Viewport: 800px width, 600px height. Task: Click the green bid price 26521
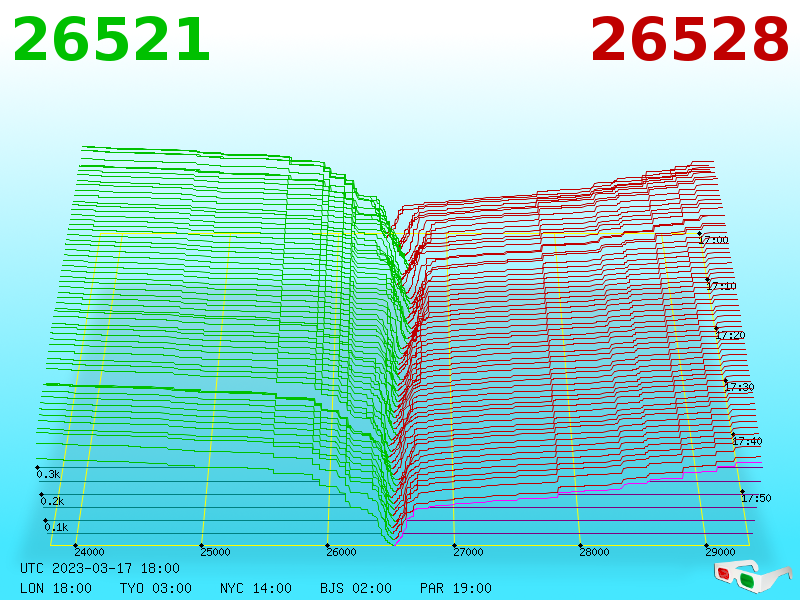(x=111, y=40)
